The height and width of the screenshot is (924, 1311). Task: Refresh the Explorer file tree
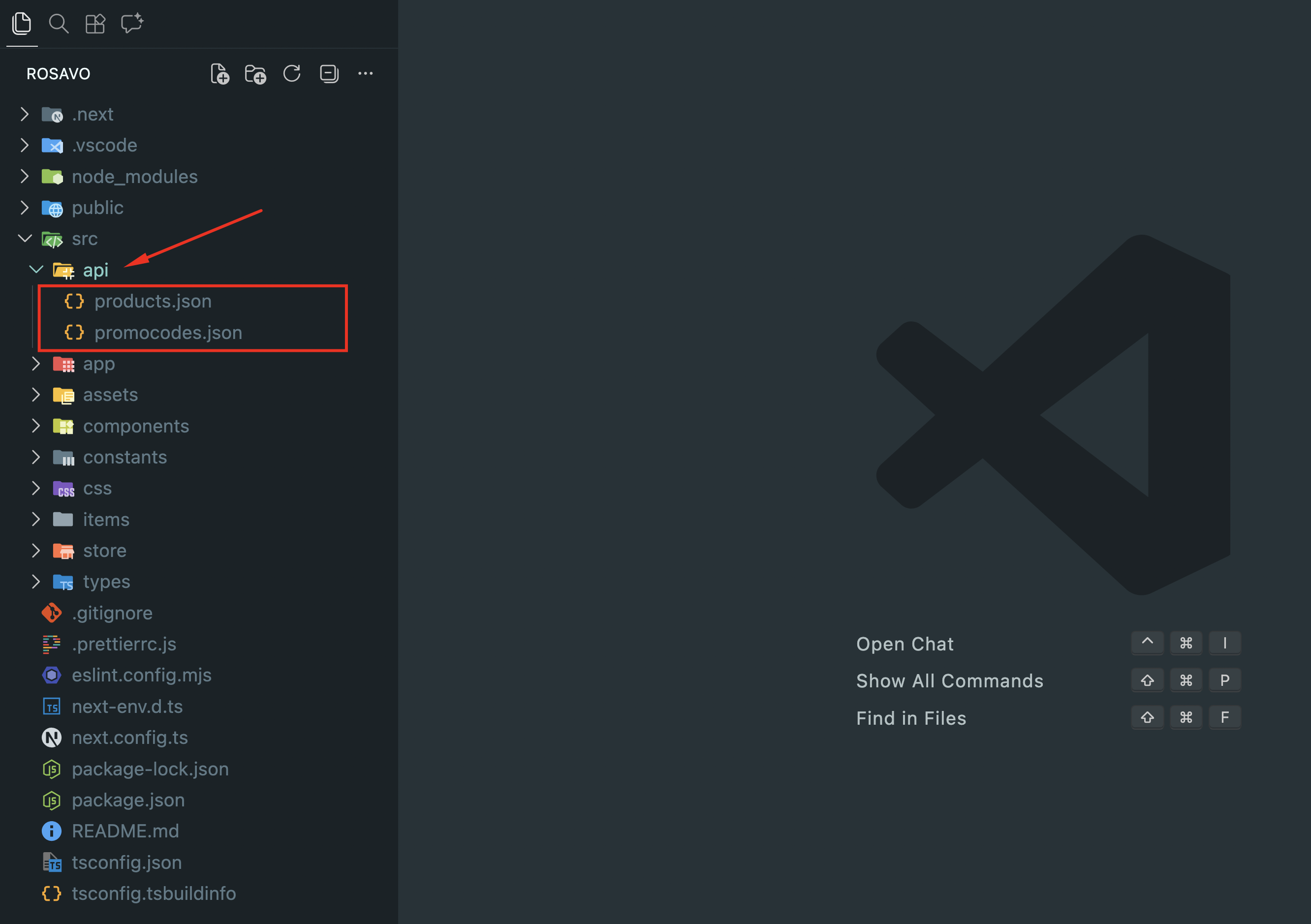[292, 74]
